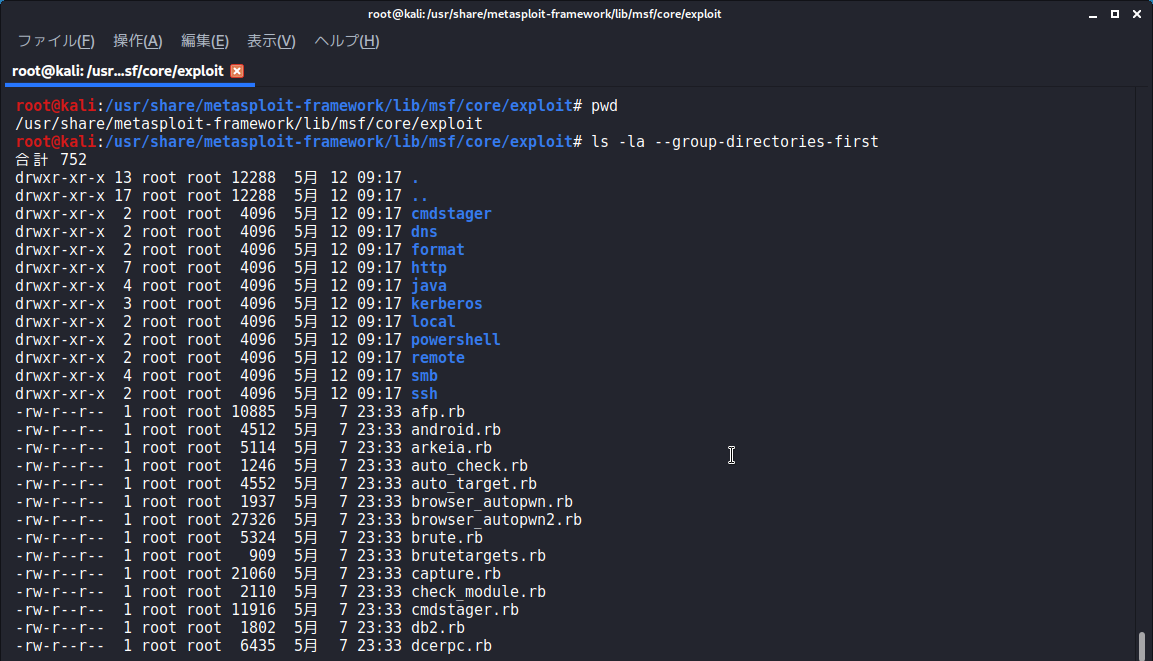
Task: Click the file size 10885
Action: (254, 412)
